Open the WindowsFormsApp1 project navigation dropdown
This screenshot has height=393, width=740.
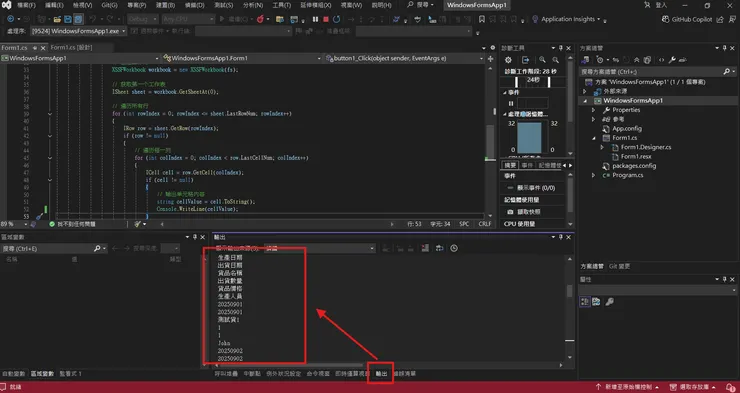click(81, 59)
